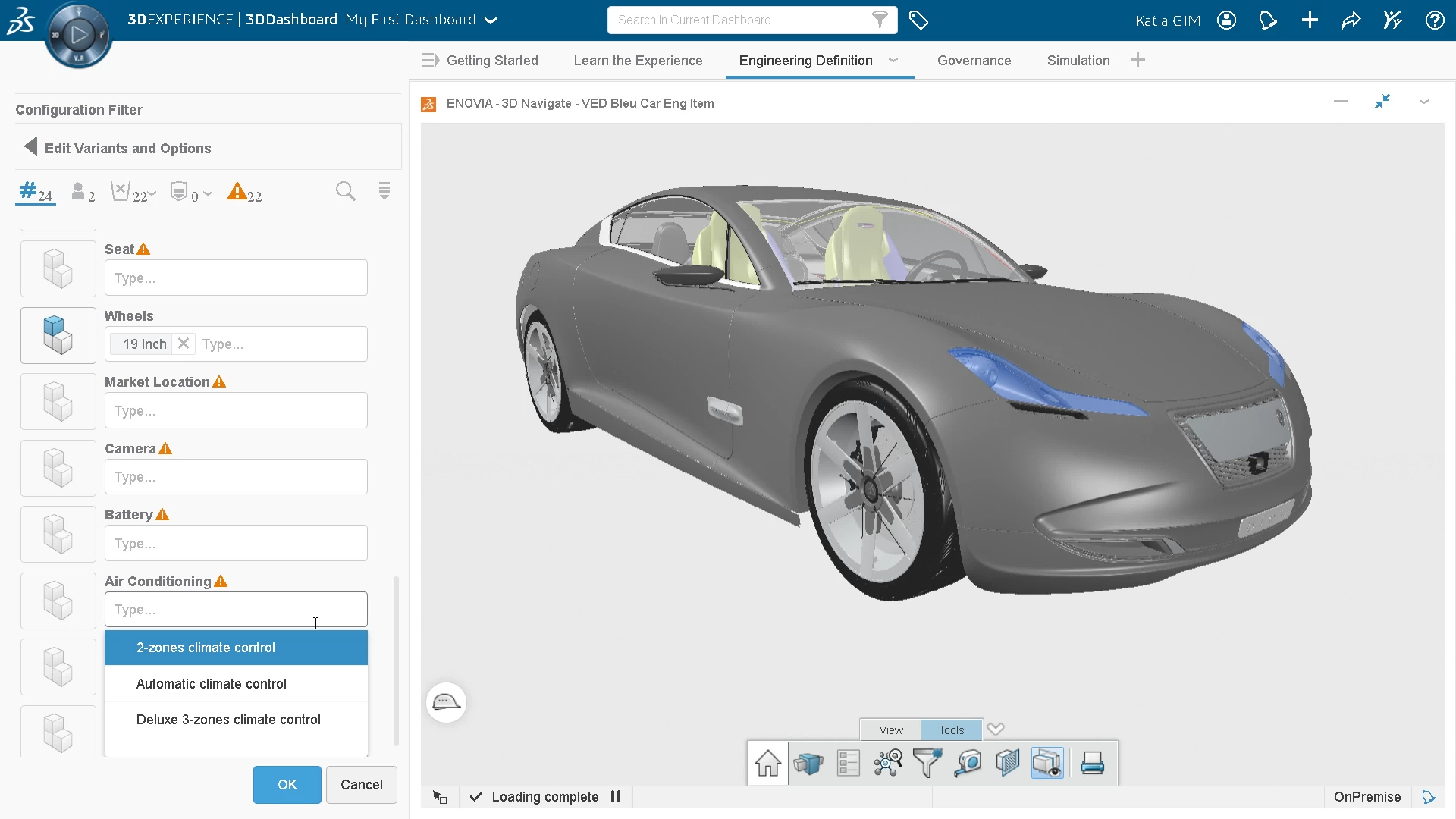Viewport: 1456px width, 819px height.
Task: Click the compass play button
Action: pyautogui.click(x=79, y=34)
